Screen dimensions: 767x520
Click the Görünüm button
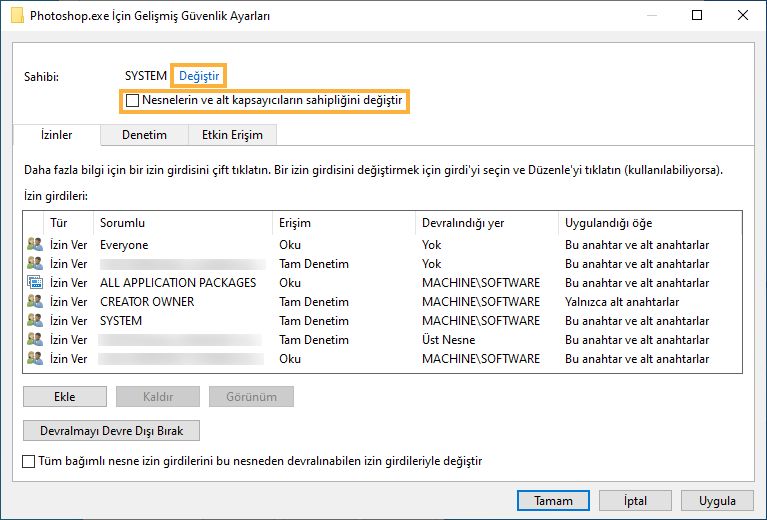[251, 397]
